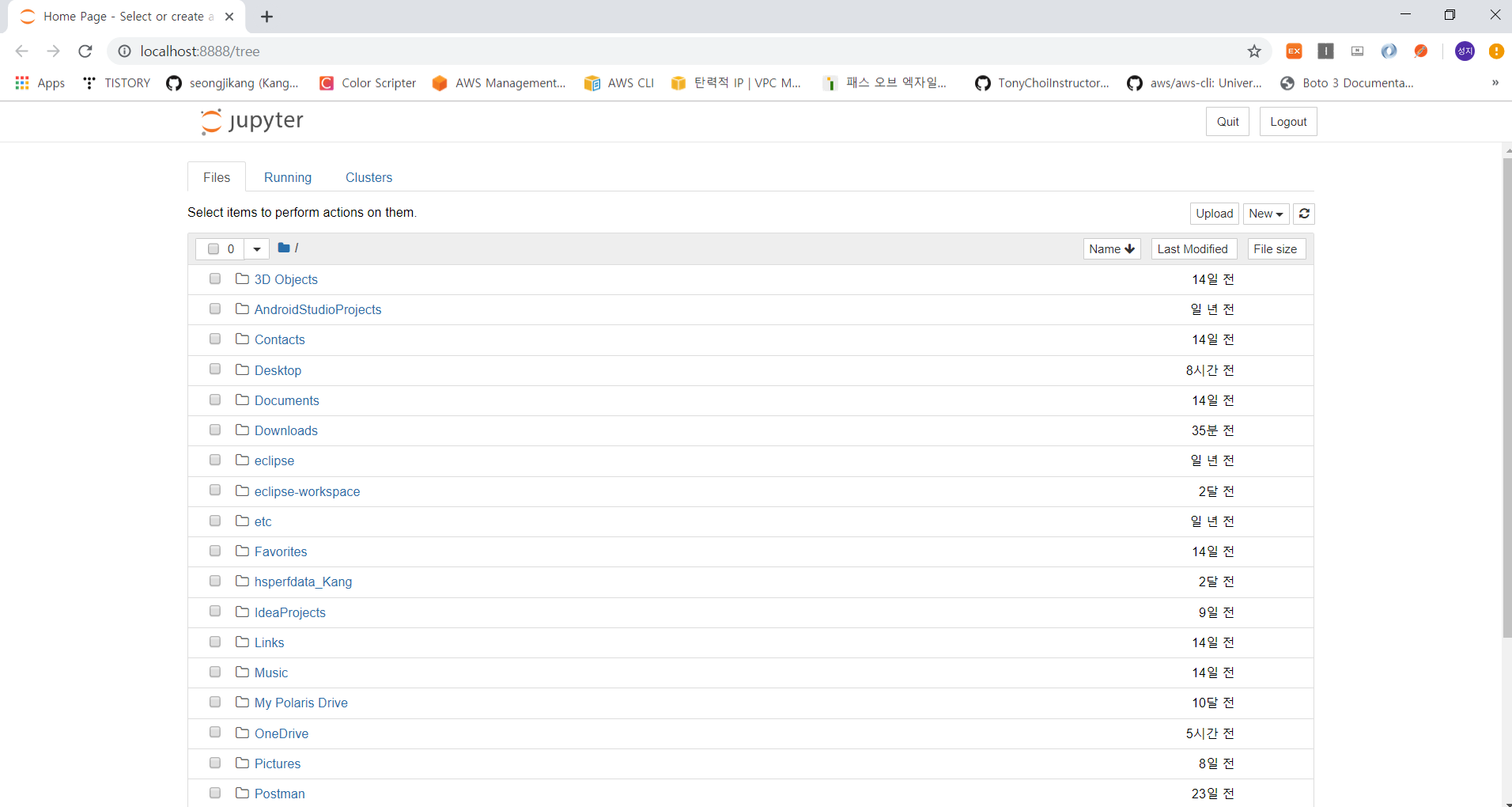1512x807 pixels.
Task: Open the aws/aws-cli GitHub bookmark
Action: point(1195,83)
